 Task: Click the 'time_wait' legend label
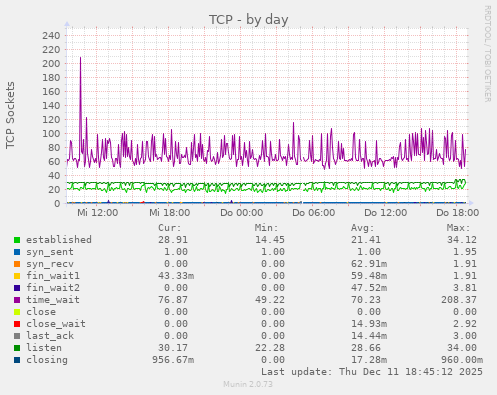[x=53, y=300]
